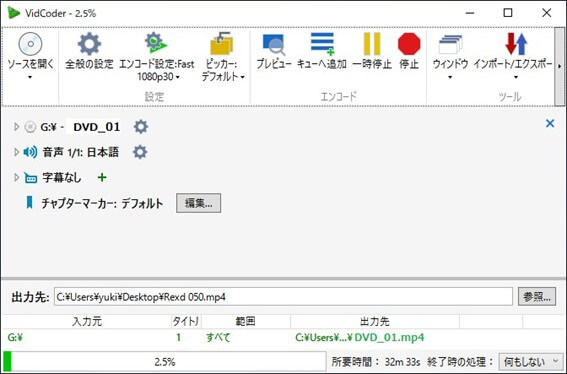This screenshot has height=374, width=567.
Task: Browse output location with 参照... button
Action: pyautogui.click(x=537, y=297)
